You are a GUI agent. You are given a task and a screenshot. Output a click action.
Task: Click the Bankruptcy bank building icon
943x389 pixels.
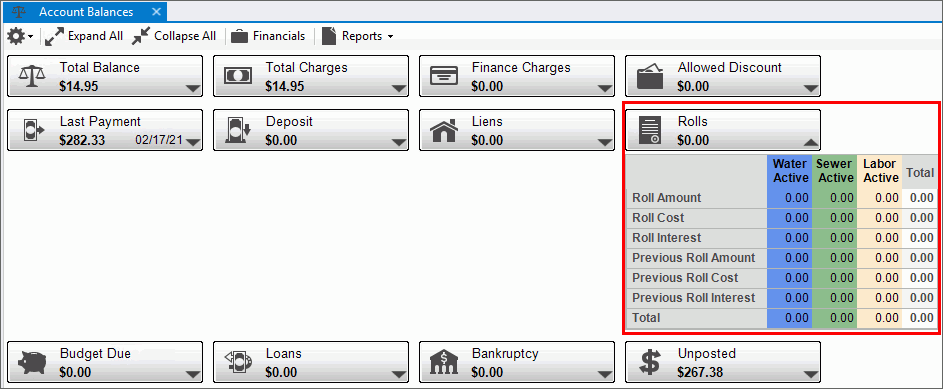pyautogui.click(x=444, y=362)
